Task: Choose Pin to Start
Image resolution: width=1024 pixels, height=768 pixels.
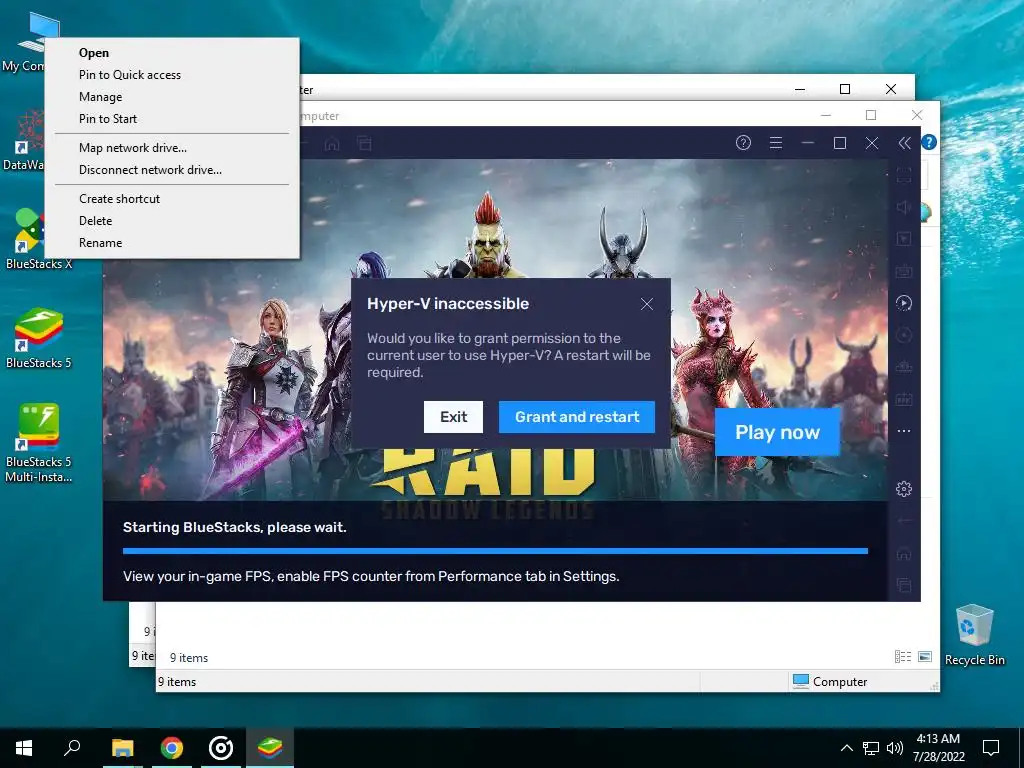Action: [x=172, y=119]
